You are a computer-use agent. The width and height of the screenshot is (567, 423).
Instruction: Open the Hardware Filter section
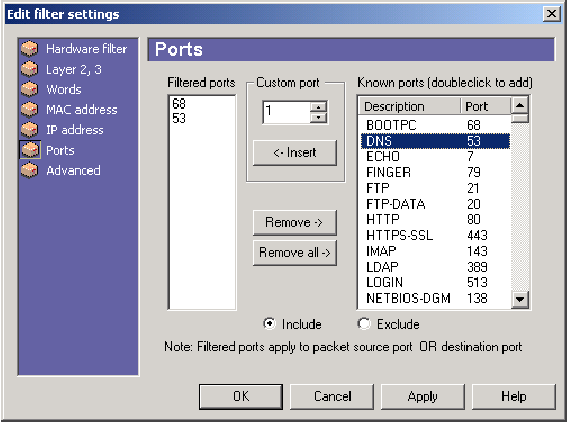(86, 49)
